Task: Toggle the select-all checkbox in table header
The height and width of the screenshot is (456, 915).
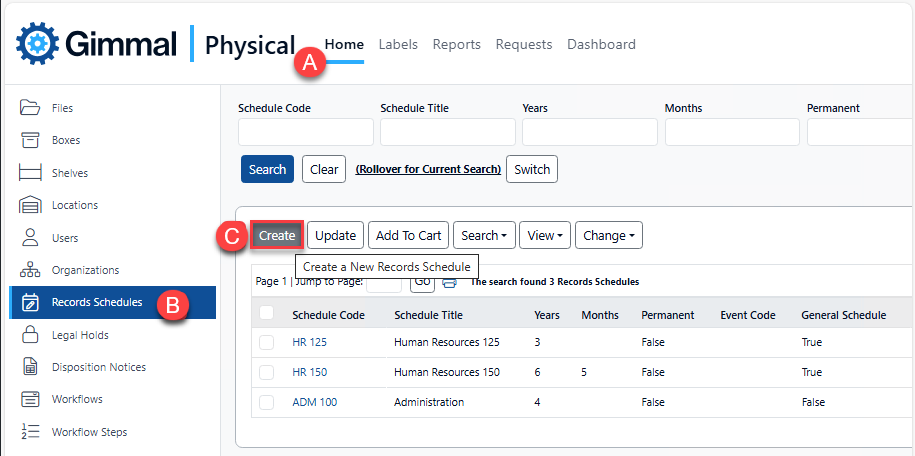Action: (x=266, y=314)
